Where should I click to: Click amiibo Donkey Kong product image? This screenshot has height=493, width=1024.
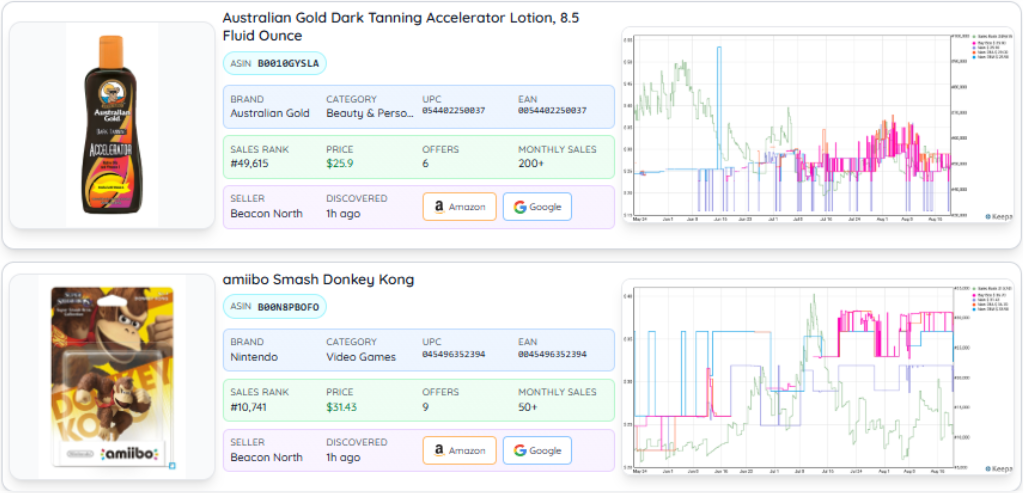pos(112,376)
